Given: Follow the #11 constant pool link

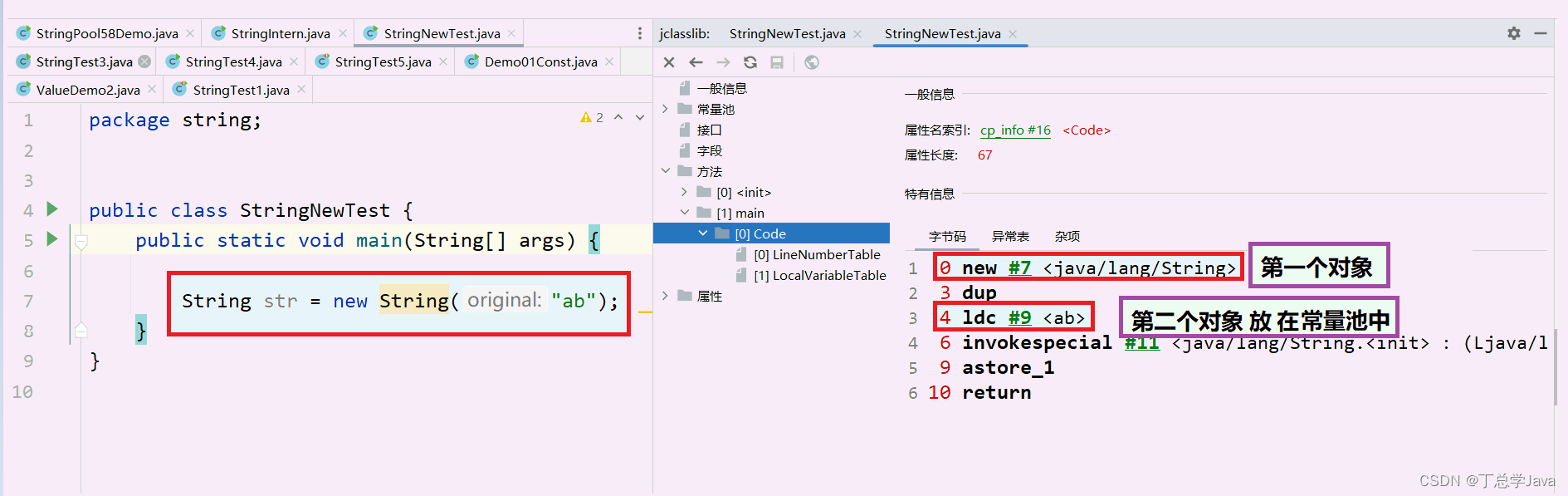Looking at the screenshot, I should click(x=1141, y=342).
